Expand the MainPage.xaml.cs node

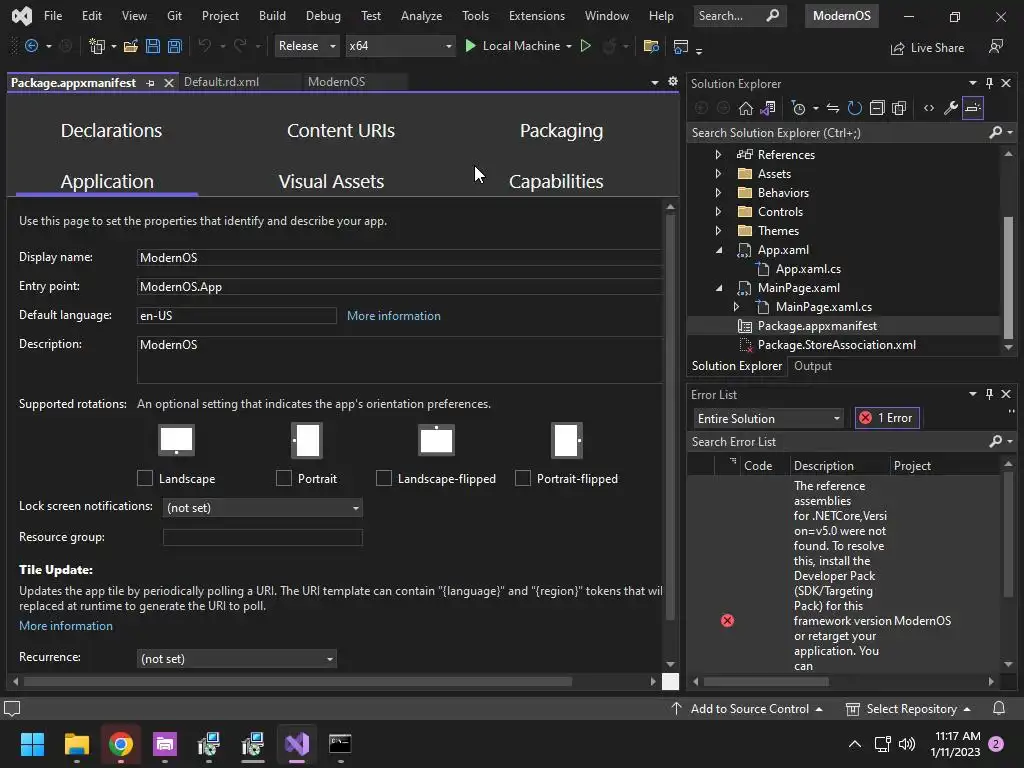tap(737, 306)
